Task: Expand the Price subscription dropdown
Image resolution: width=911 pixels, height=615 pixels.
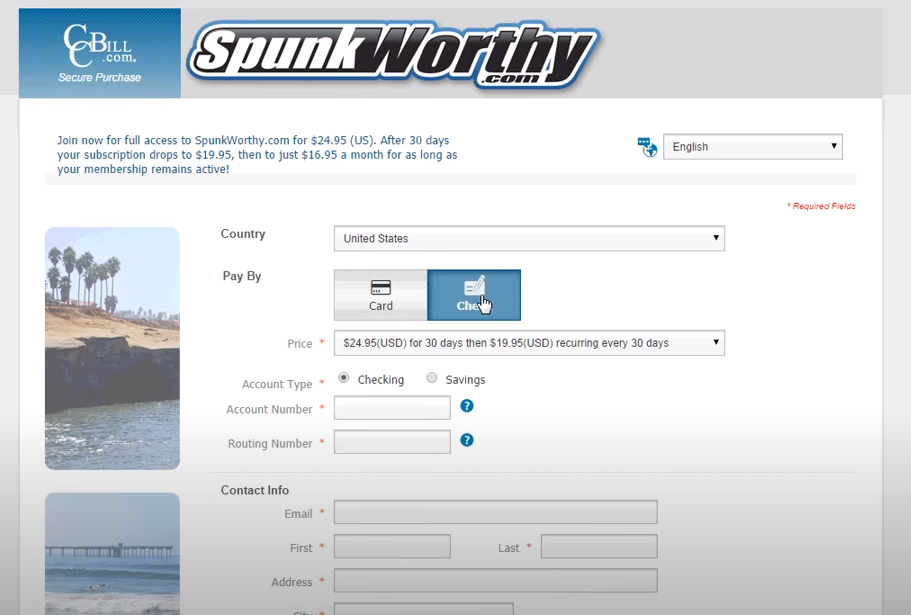Action: 529,343
